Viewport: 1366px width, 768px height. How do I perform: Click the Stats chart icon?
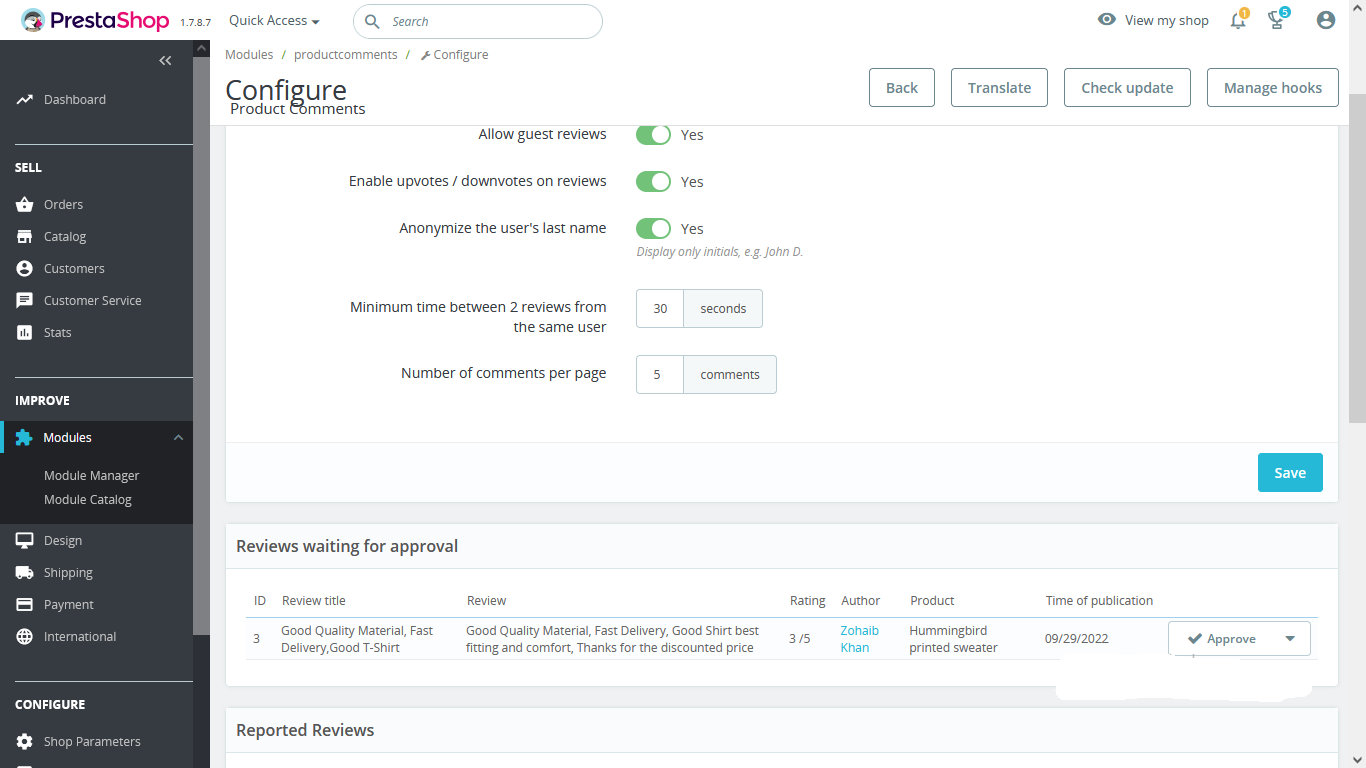tap(24, 333)
